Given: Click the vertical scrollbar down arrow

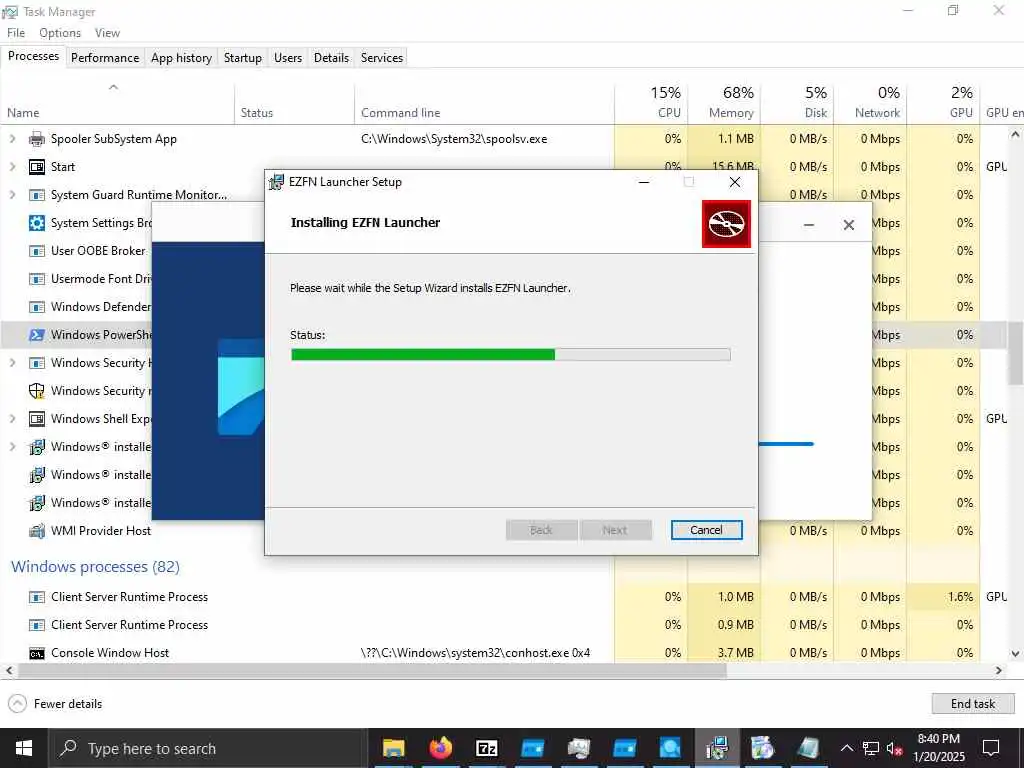Looking at the screenshot, I should coord(1016,654).
